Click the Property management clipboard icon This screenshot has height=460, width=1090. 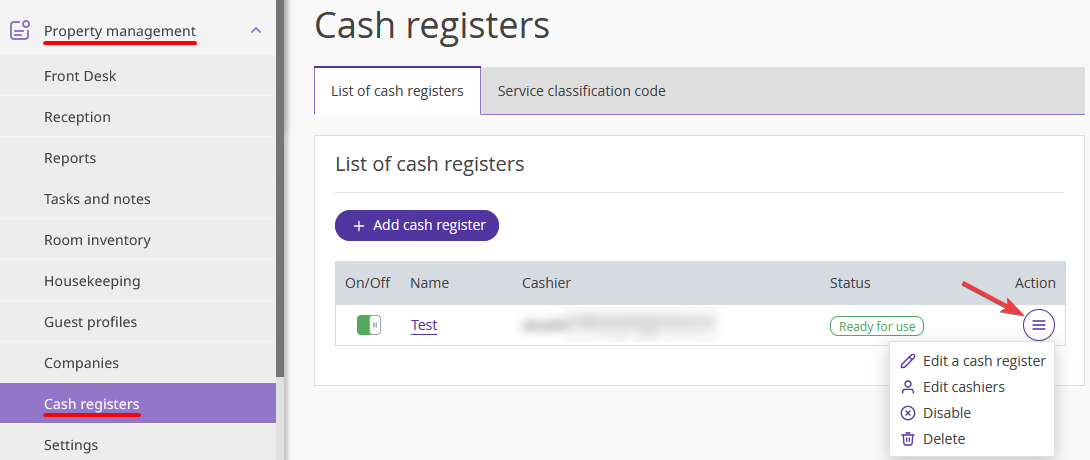pos(20,31)
